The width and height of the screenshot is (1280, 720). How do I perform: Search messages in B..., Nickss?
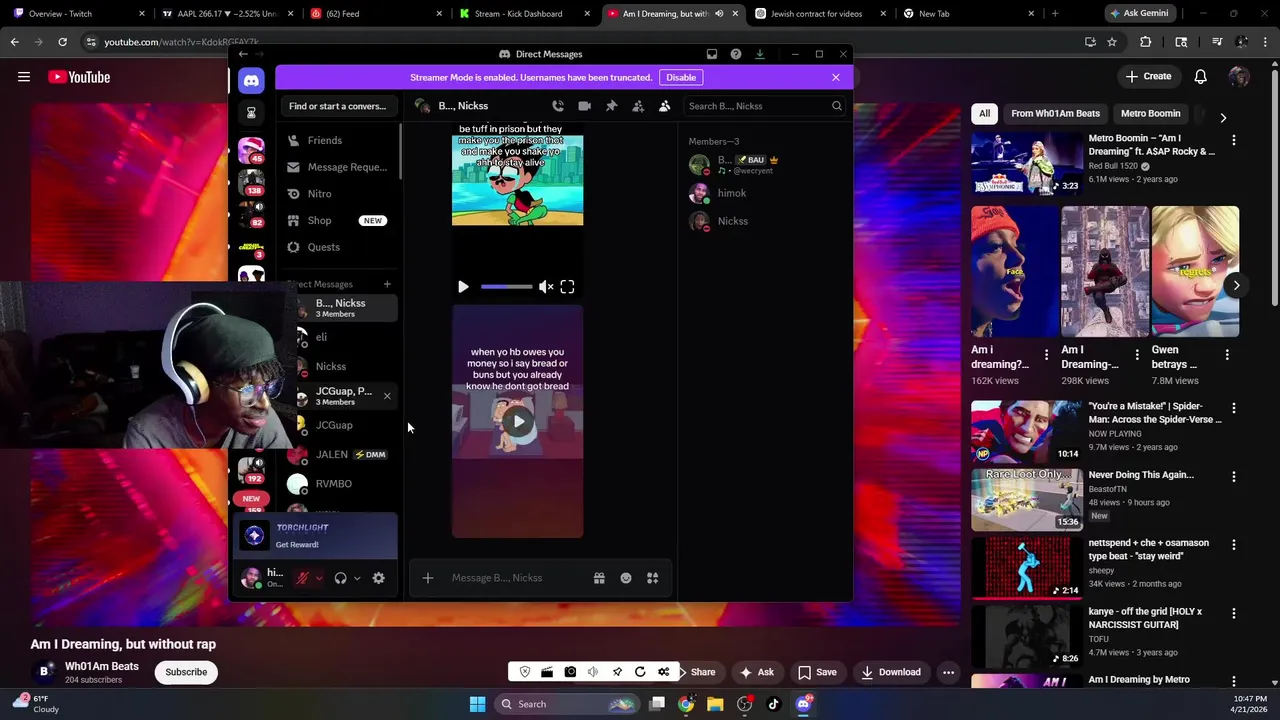tap(765, 106)
